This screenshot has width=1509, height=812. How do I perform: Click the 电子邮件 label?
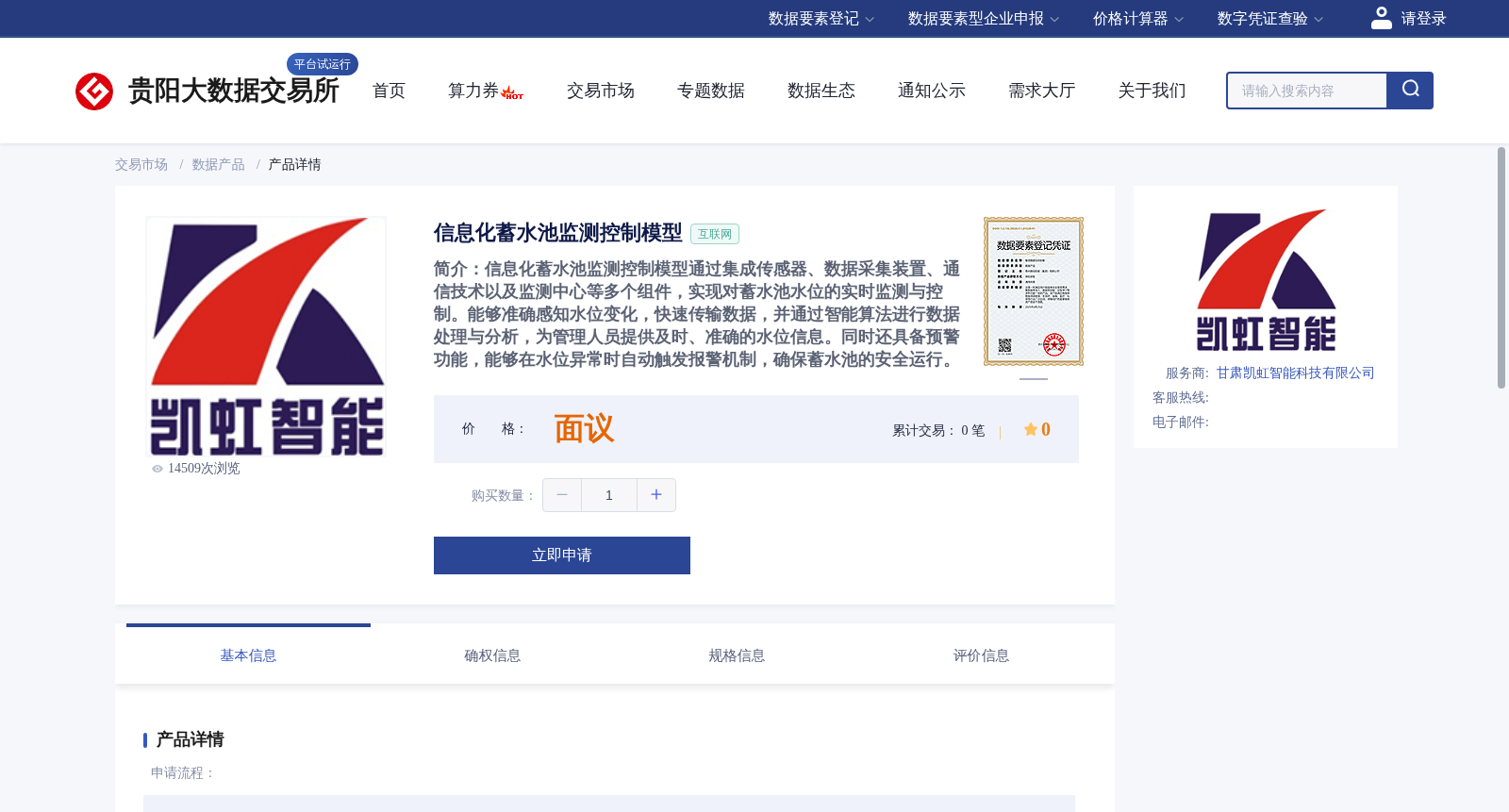point(1181,423)
